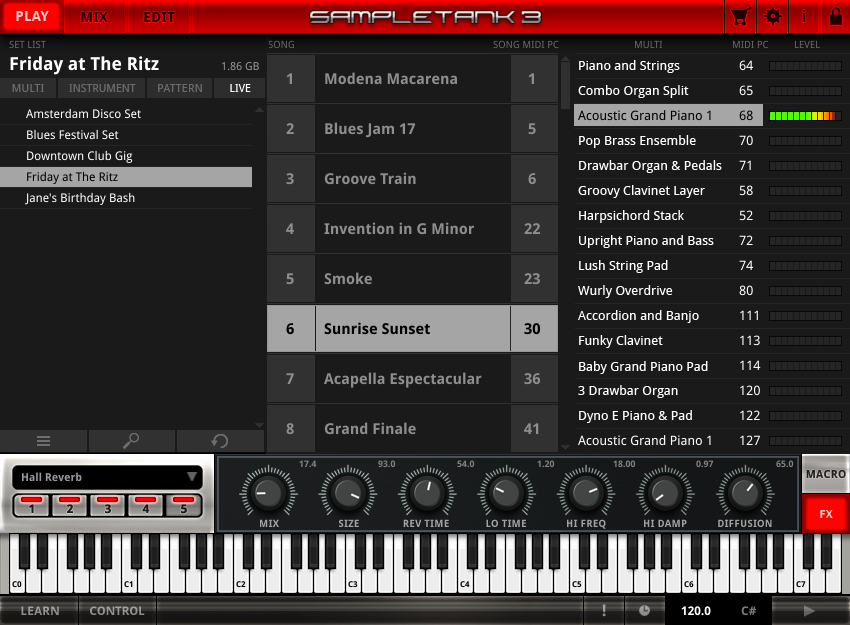The image size is (850, 625).
Task: Click the CONTROL button
Action: 117,611
